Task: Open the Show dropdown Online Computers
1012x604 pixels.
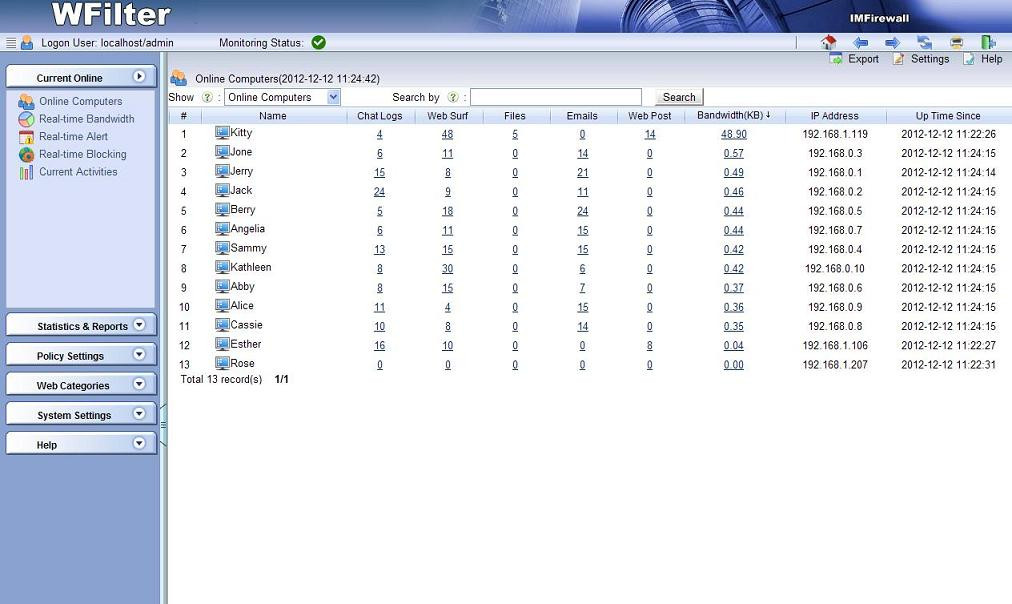Action: coord(283,97)
